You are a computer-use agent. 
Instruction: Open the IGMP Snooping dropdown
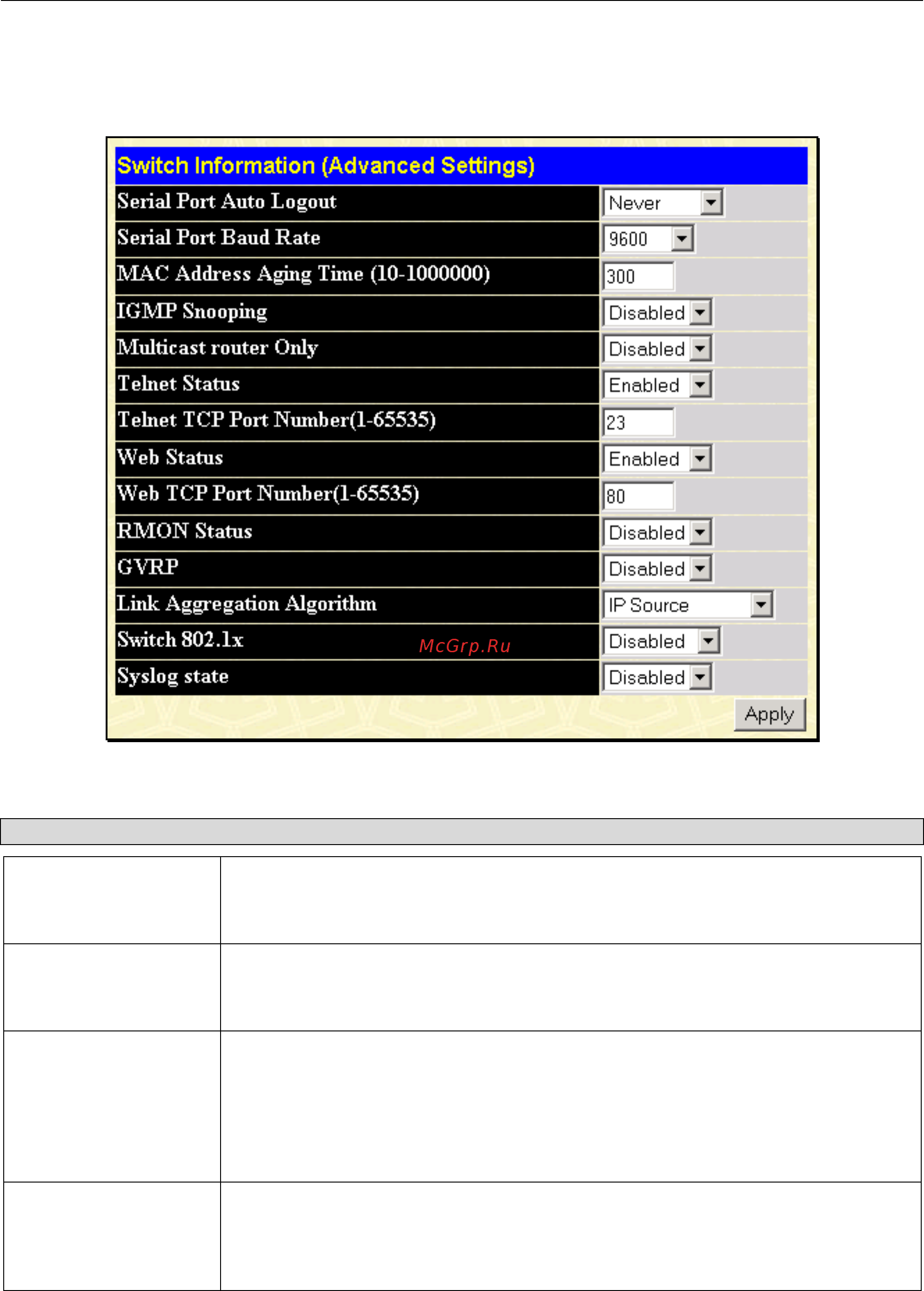click(x=657, y=312)
